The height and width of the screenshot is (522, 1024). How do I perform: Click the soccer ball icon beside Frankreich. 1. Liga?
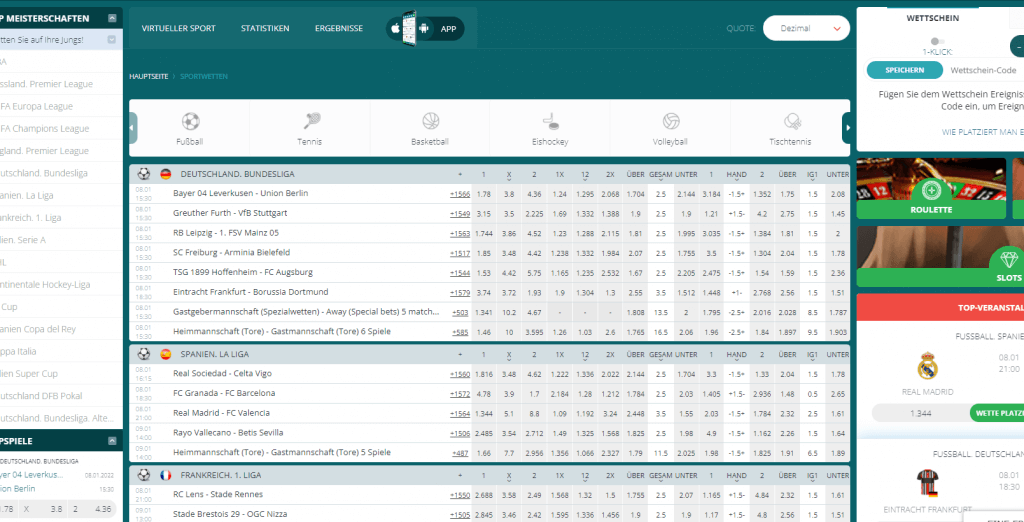pos(144,475)
